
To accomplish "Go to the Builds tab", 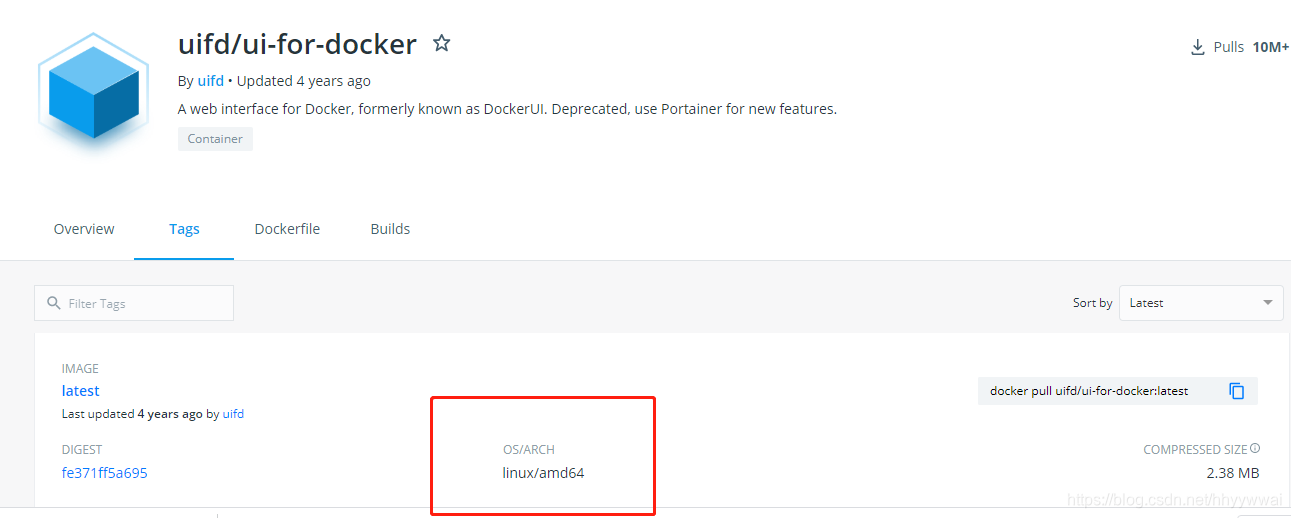I will pyautogui.click(x=390, y=229).
